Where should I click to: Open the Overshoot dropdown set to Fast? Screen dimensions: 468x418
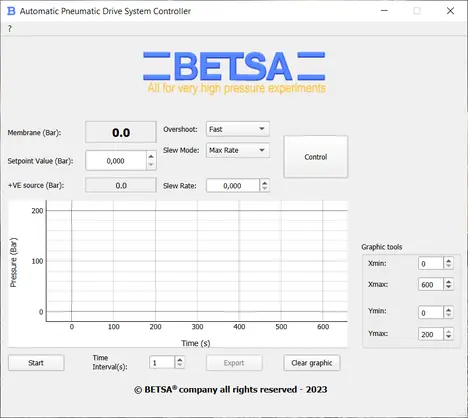tap(238, 129)
